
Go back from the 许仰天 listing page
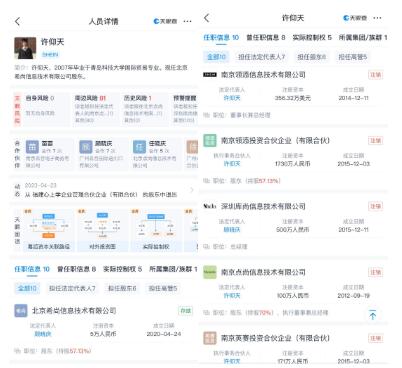(207, 18)
